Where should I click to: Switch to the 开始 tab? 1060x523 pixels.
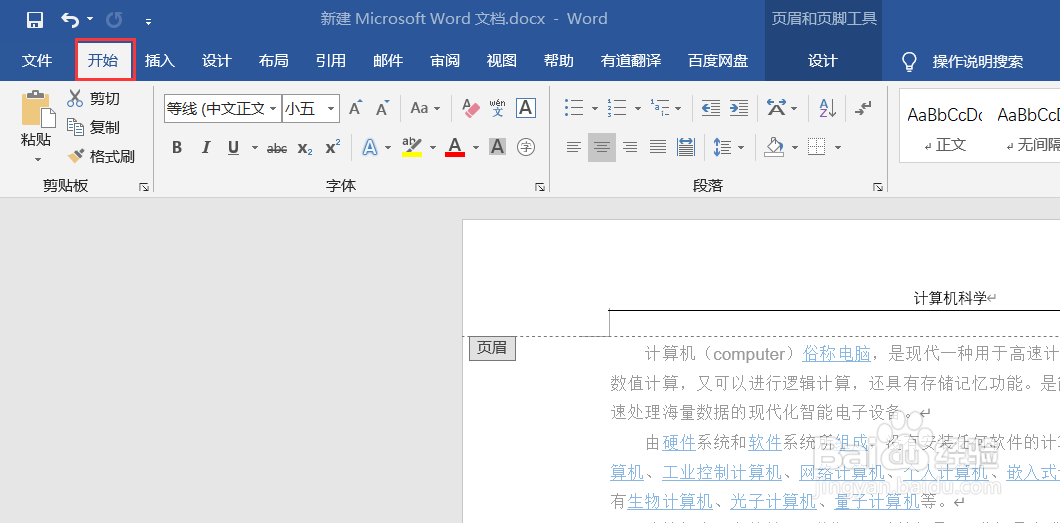[103, 61]
